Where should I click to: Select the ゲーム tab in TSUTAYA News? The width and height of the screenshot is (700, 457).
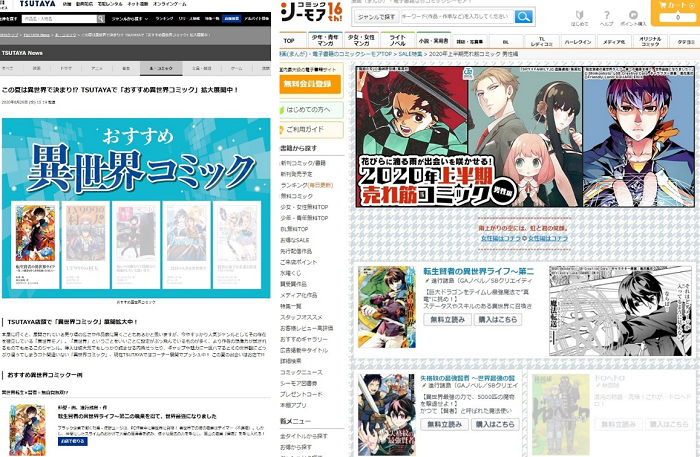click(236, 68)
